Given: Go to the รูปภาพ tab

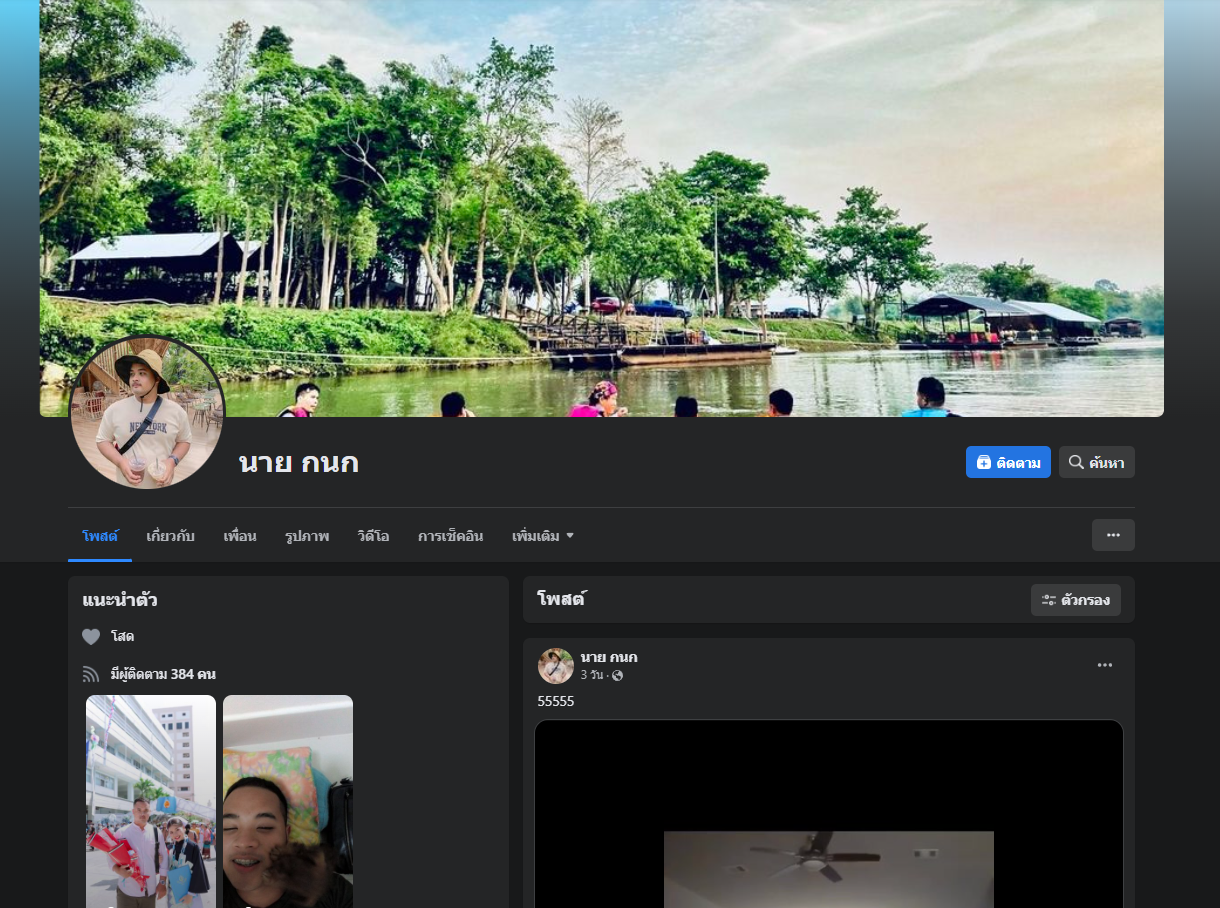Looking at the screenshot, I should click(x=307, y=536).
